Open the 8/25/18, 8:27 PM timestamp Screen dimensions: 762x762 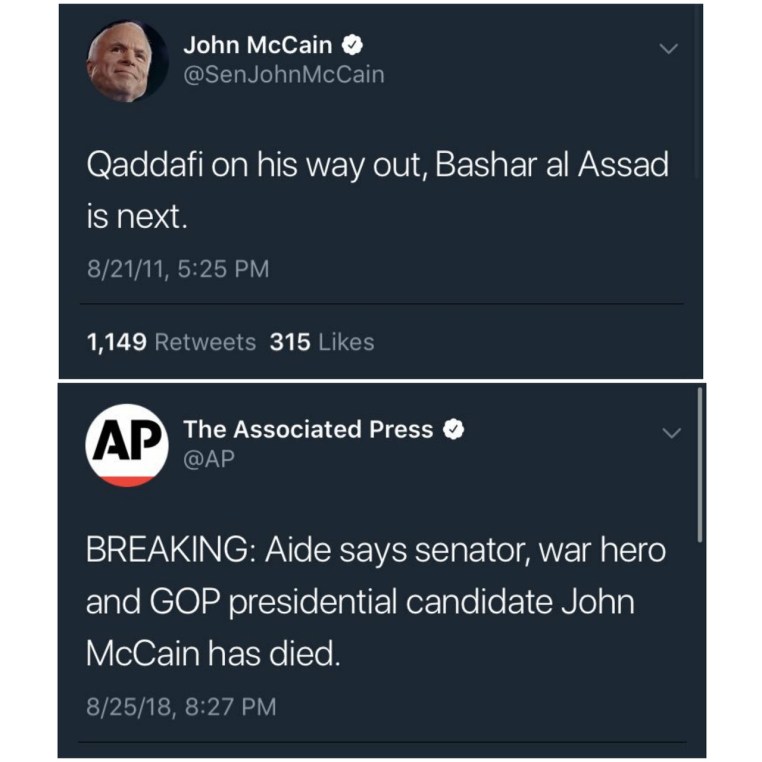point(181,707)
